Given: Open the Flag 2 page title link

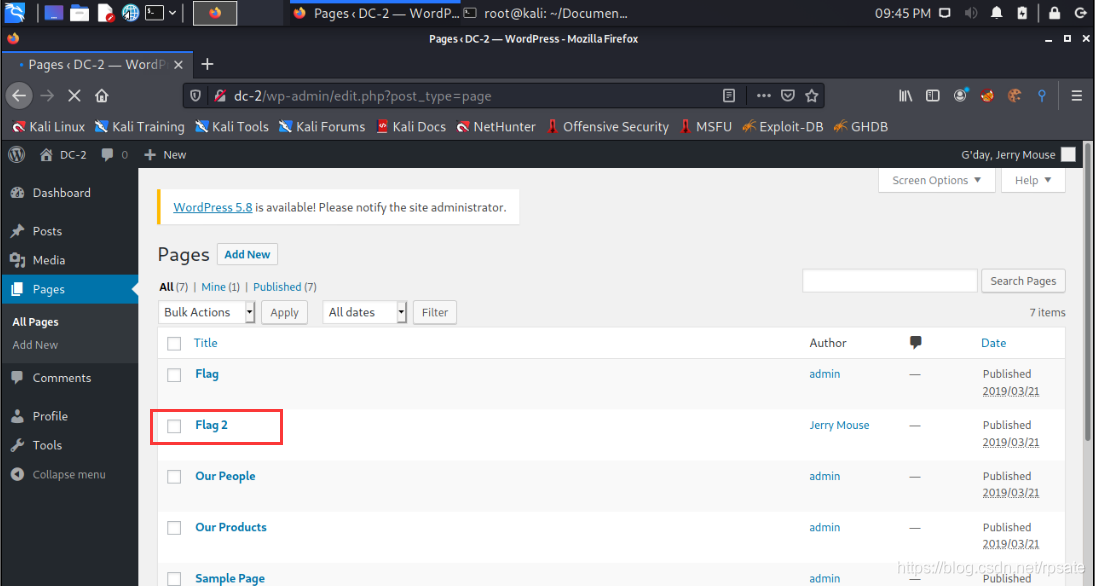Looking at the screenshot, I should click(212, 425).
